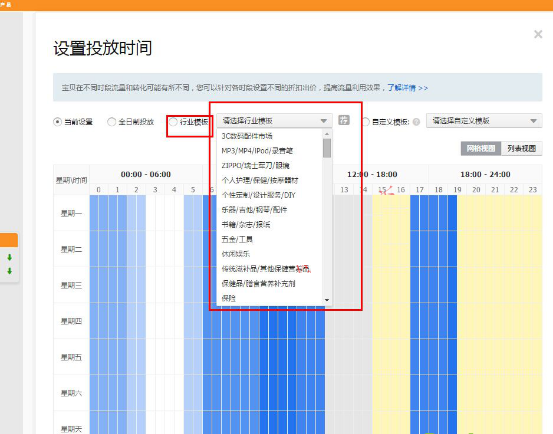Click hour 2 column header
Viewport: 553px width, 434px height.
136,190
